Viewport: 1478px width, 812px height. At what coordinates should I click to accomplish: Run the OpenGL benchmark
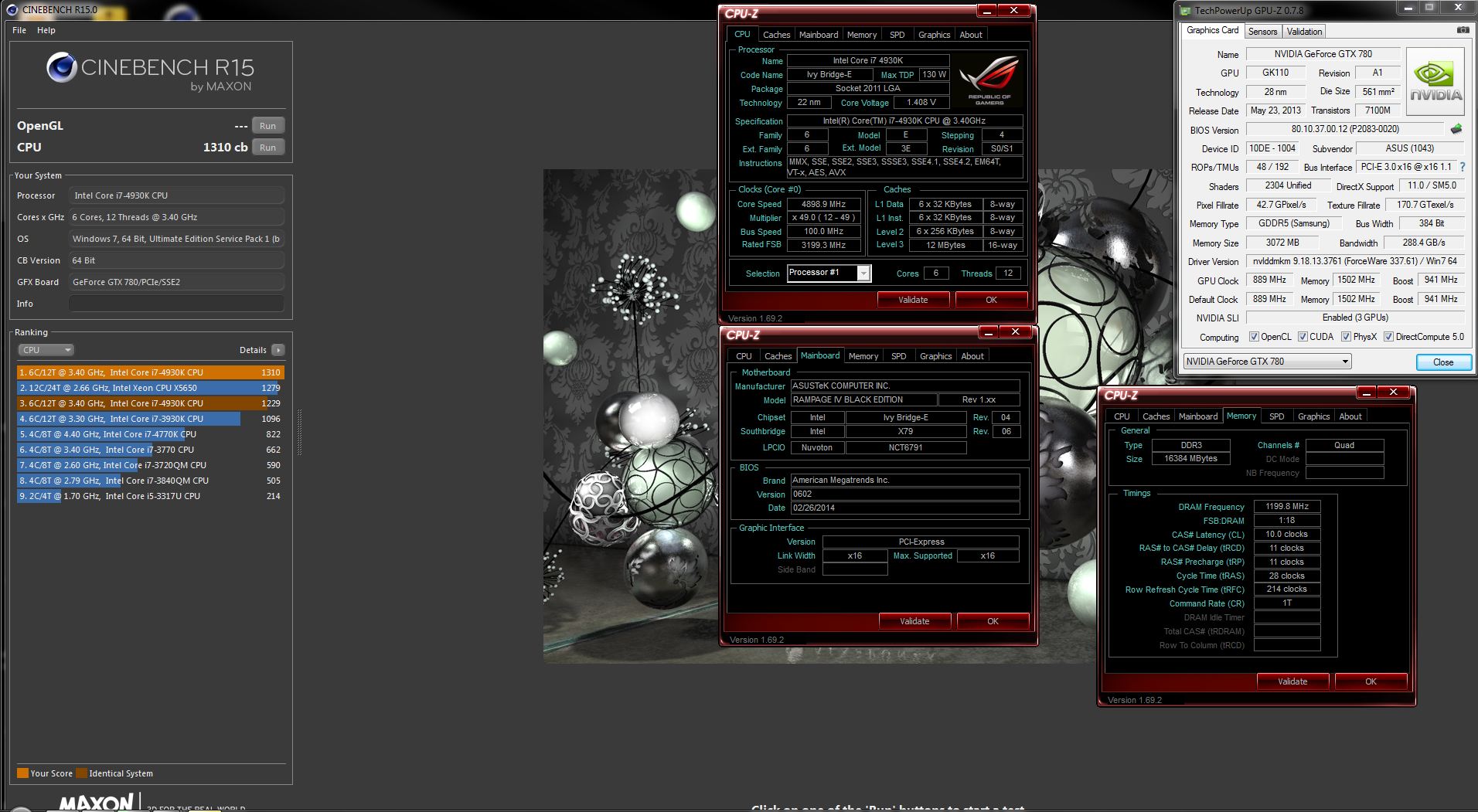[x=267, y=126]
